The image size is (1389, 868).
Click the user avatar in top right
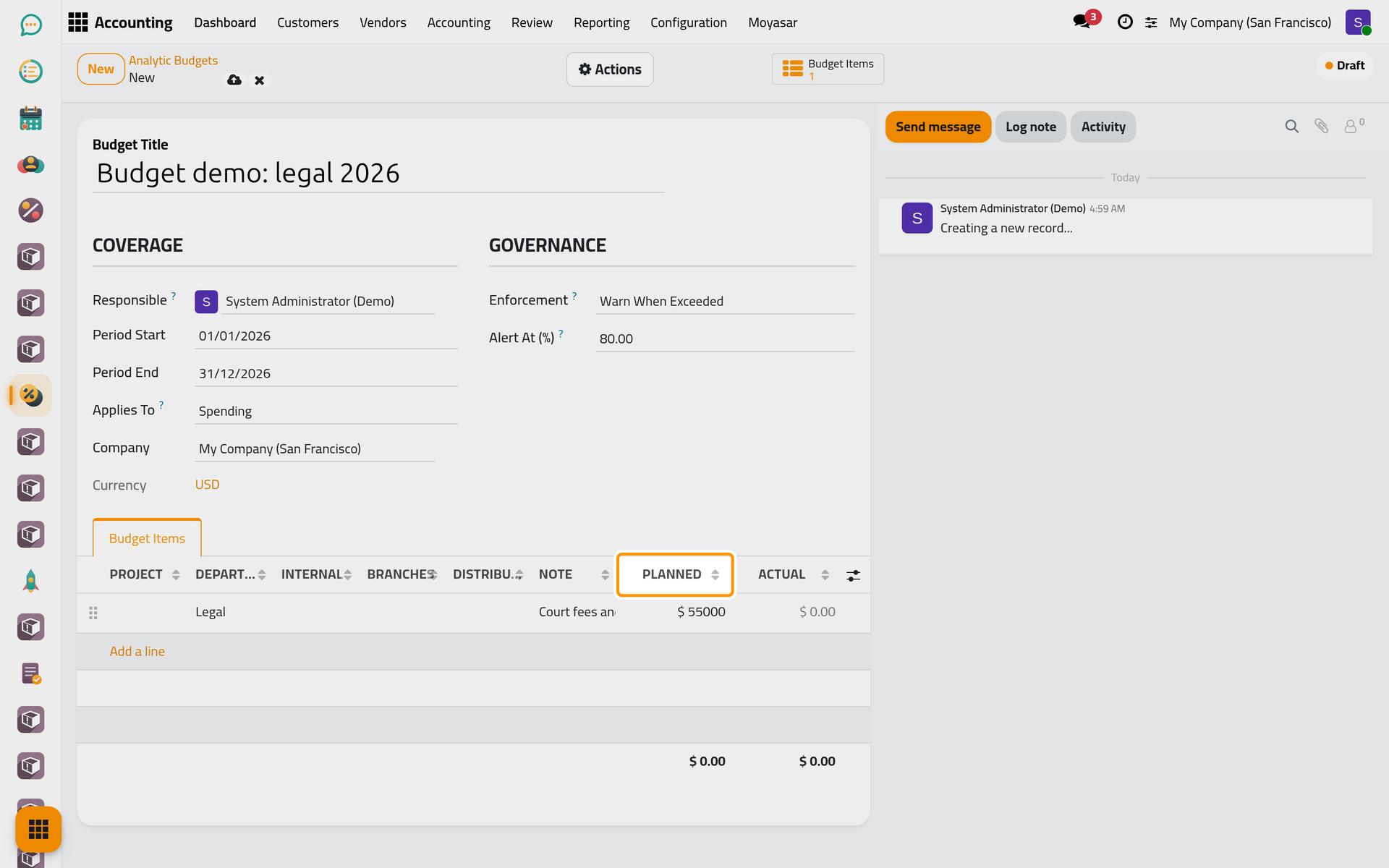coord(1358,22)
